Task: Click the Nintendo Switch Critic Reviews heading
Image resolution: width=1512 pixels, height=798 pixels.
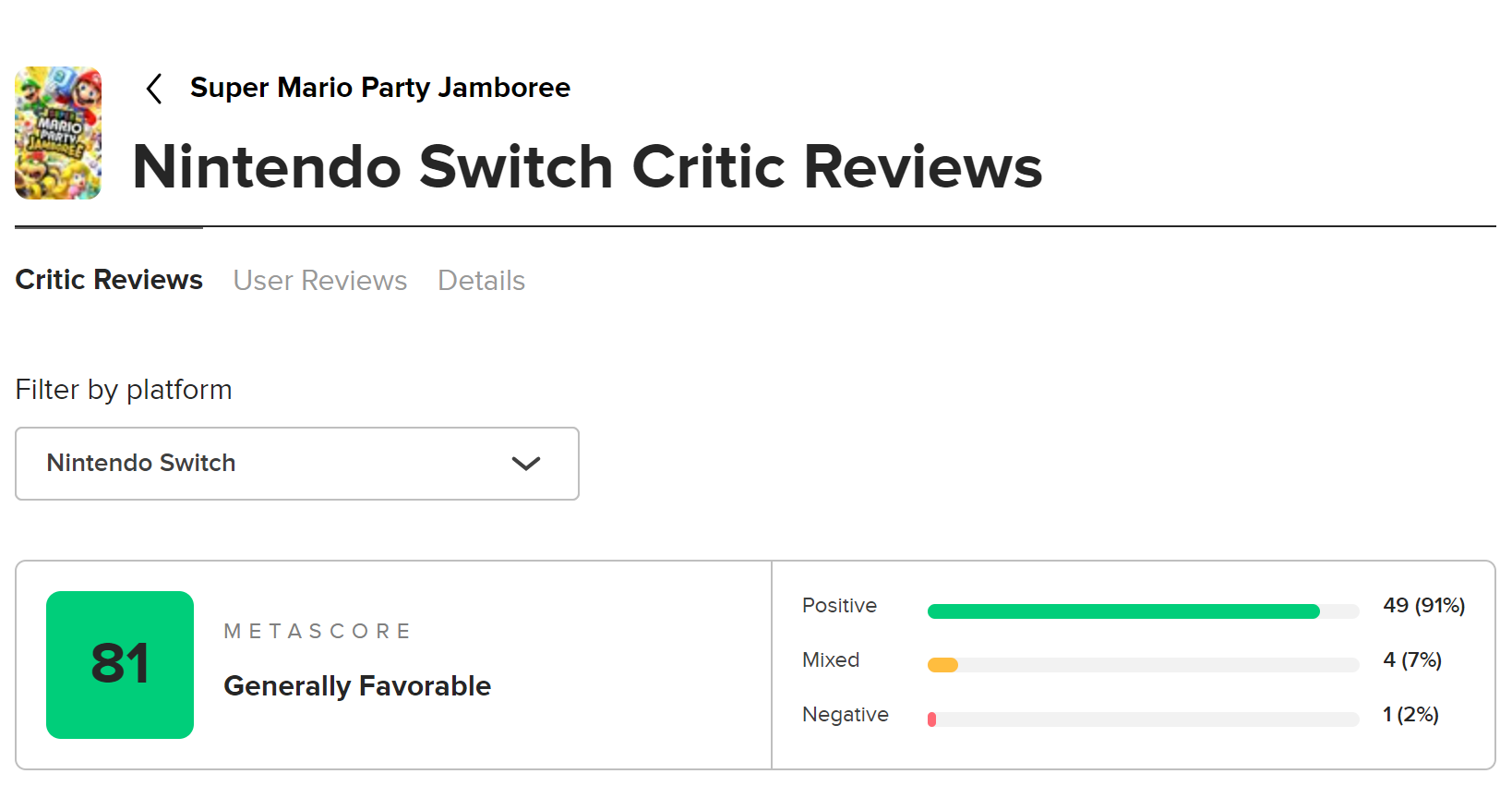Action: (587, 167)
